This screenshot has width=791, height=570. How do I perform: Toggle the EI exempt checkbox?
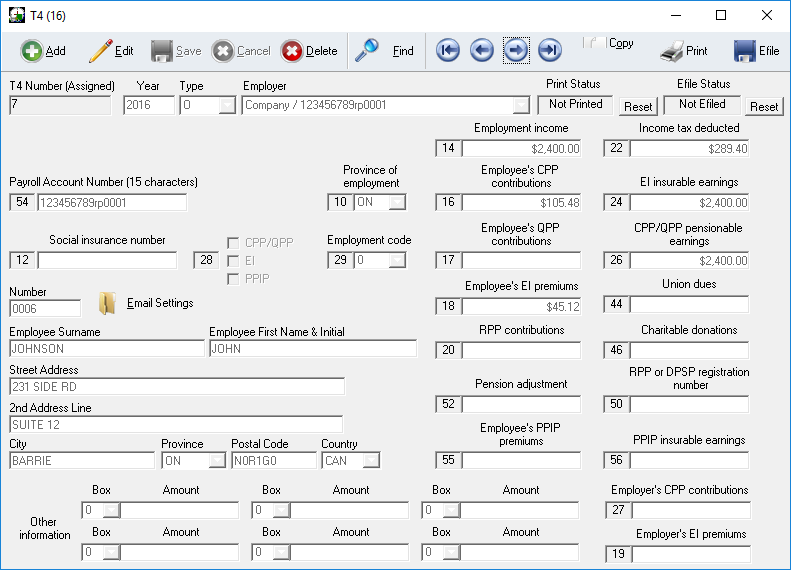click(x=233, y=260)
